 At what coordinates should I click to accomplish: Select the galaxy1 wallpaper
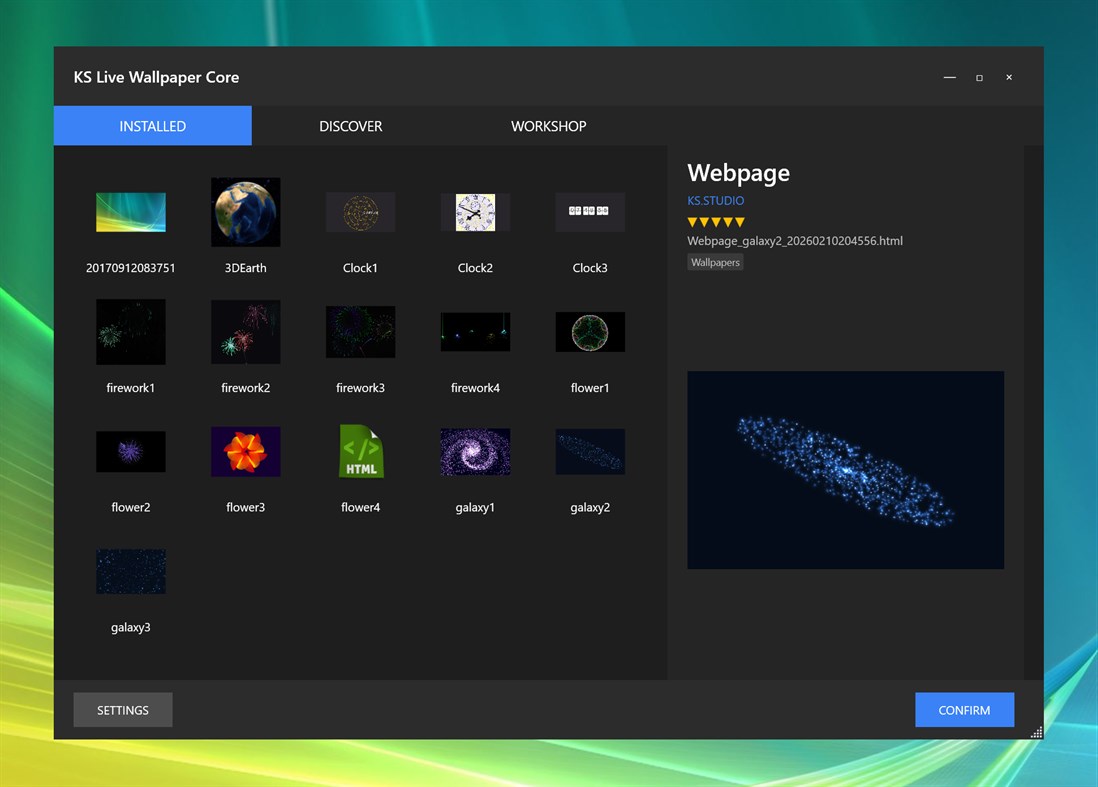(x=475, y=451)
